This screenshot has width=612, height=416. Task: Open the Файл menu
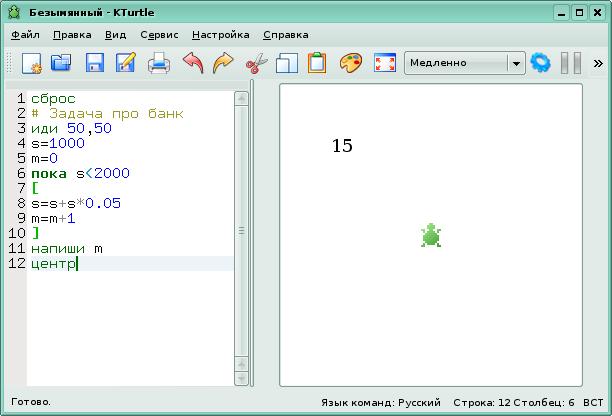25,34
